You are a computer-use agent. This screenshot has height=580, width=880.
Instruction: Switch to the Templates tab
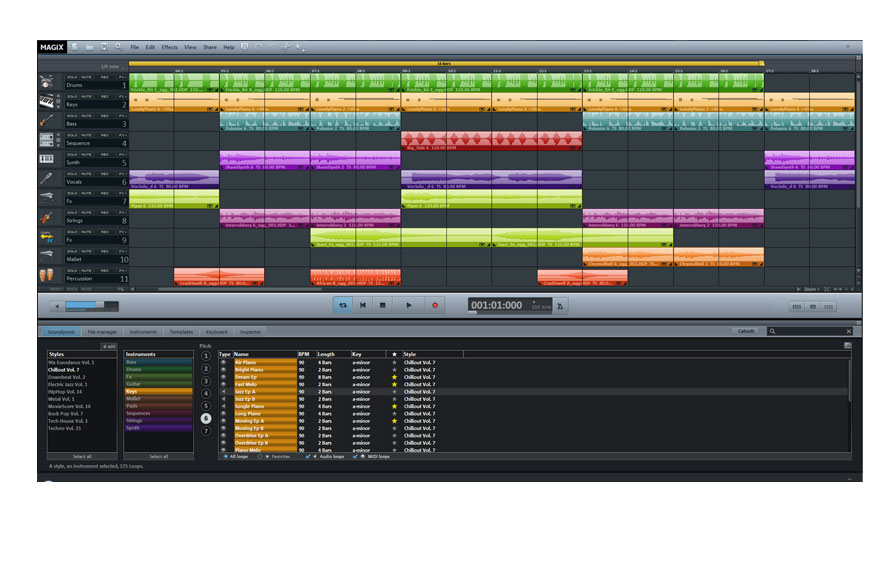[x=181, y=332]
